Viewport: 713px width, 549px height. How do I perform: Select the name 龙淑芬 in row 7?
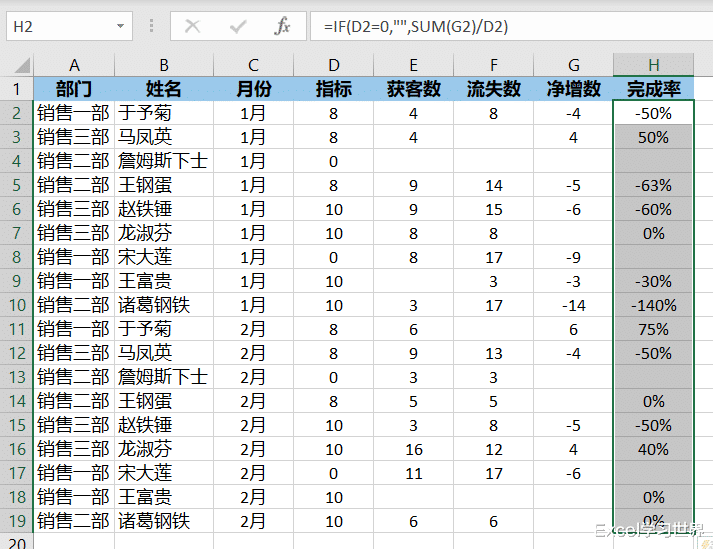[164, 233]
